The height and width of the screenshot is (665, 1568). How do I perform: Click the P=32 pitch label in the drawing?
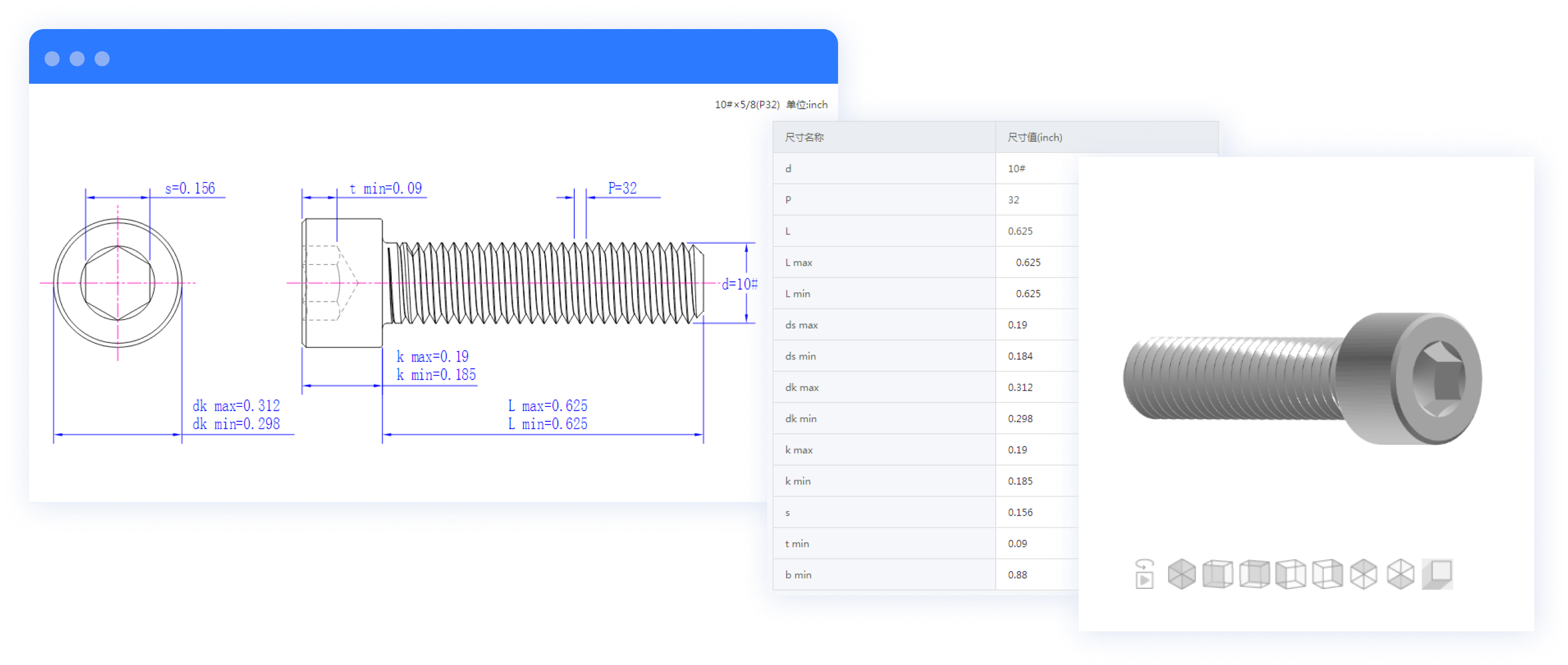coord(622,189)
